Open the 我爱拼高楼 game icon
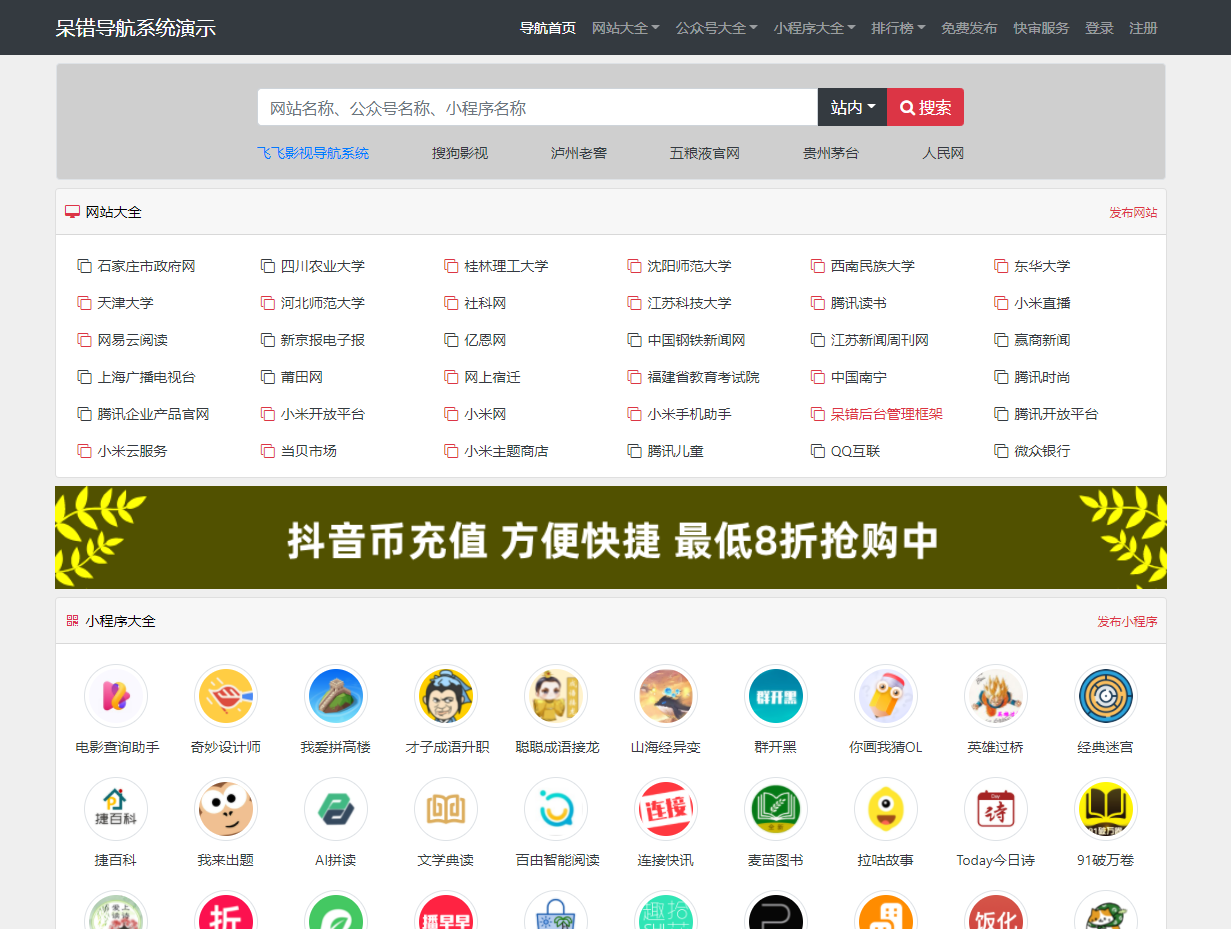 (336, 695)
